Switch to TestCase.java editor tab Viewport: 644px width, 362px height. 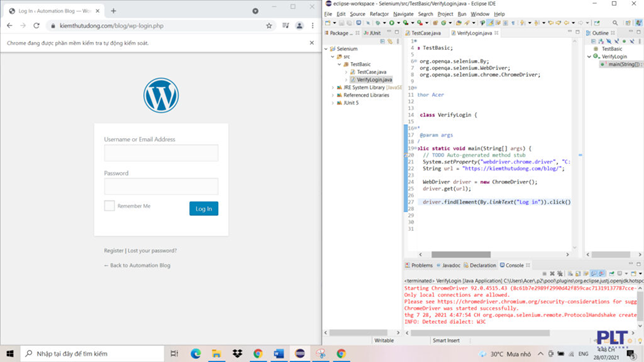423,33
